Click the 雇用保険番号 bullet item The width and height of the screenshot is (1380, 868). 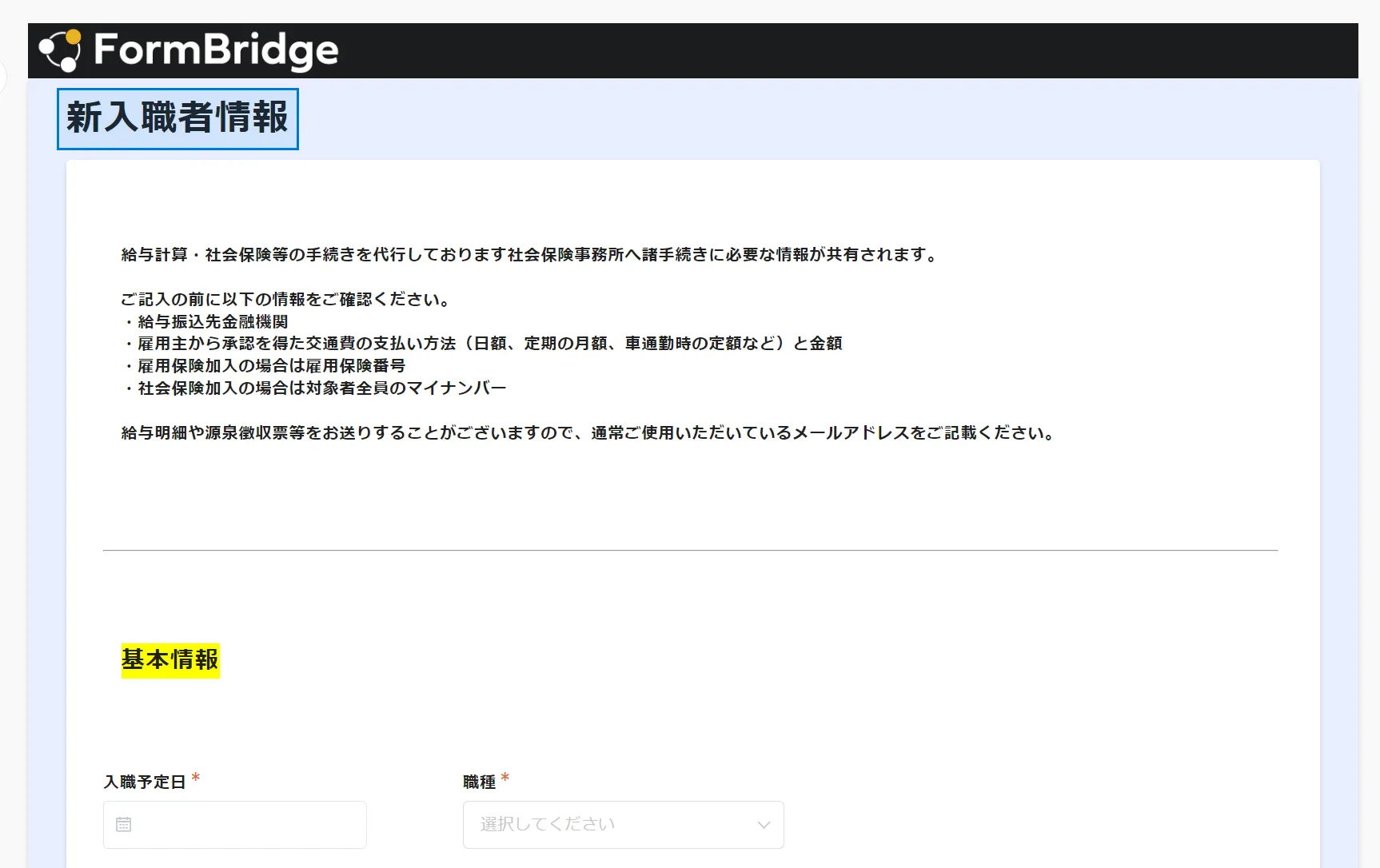click(270, 365)
